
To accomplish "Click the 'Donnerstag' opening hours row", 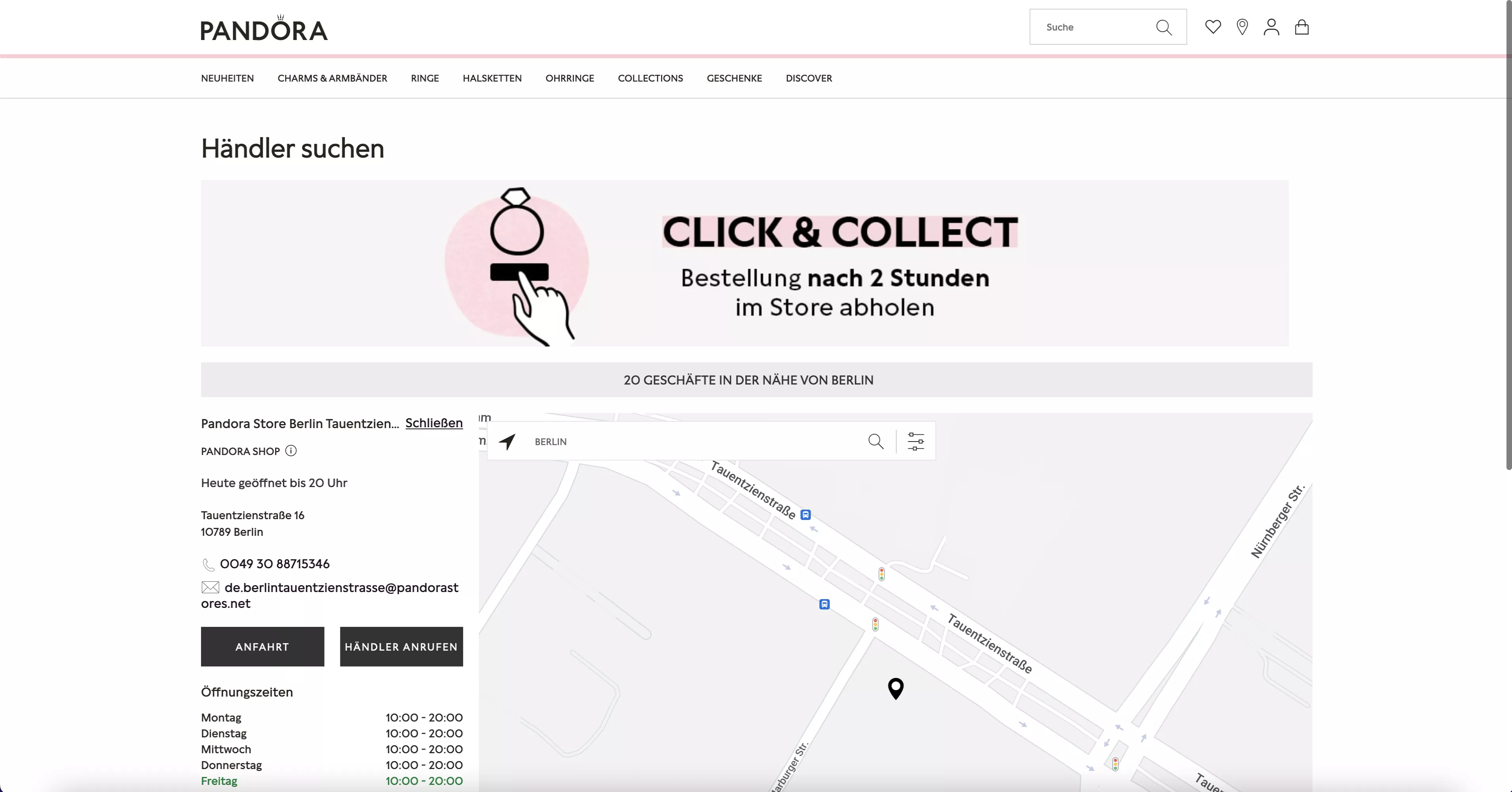I will coord(332,765).
